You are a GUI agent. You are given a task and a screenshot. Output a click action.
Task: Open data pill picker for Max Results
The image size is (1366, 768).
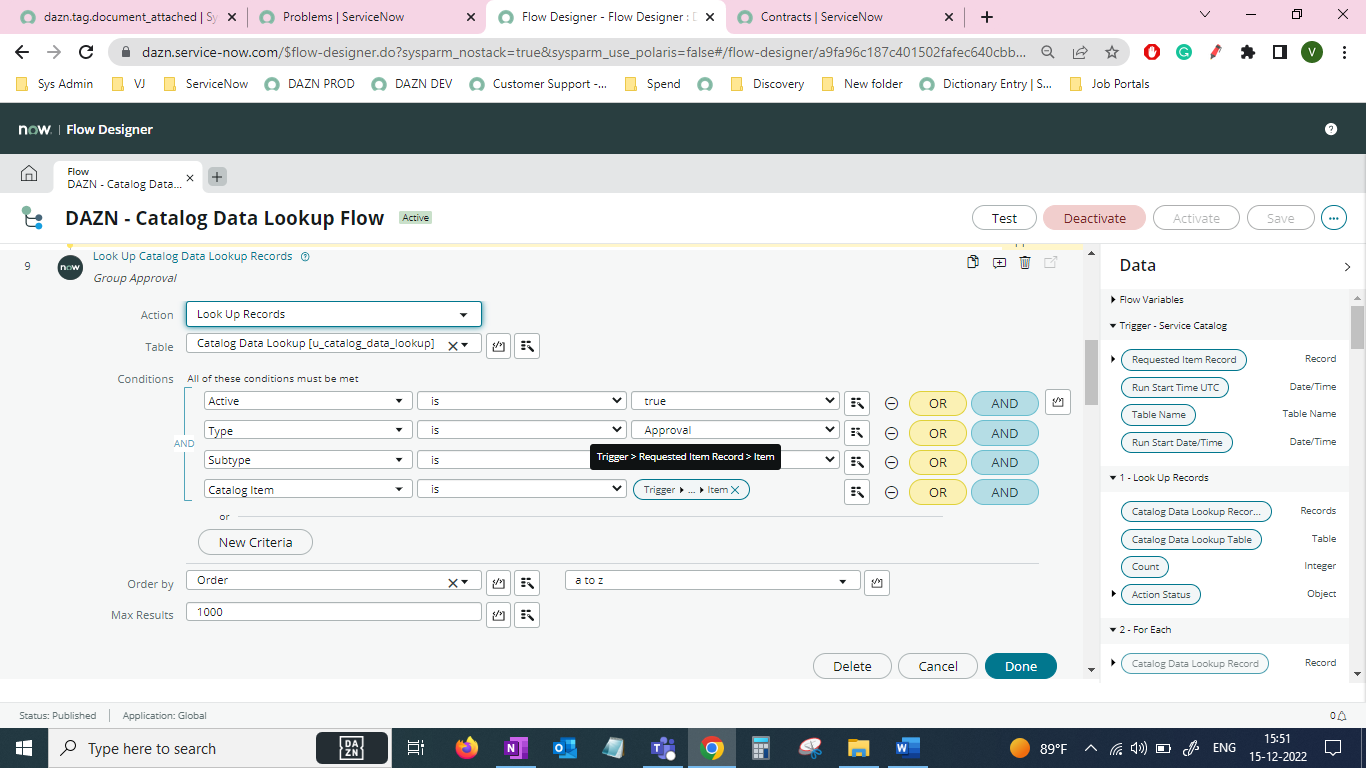point(527,615)
